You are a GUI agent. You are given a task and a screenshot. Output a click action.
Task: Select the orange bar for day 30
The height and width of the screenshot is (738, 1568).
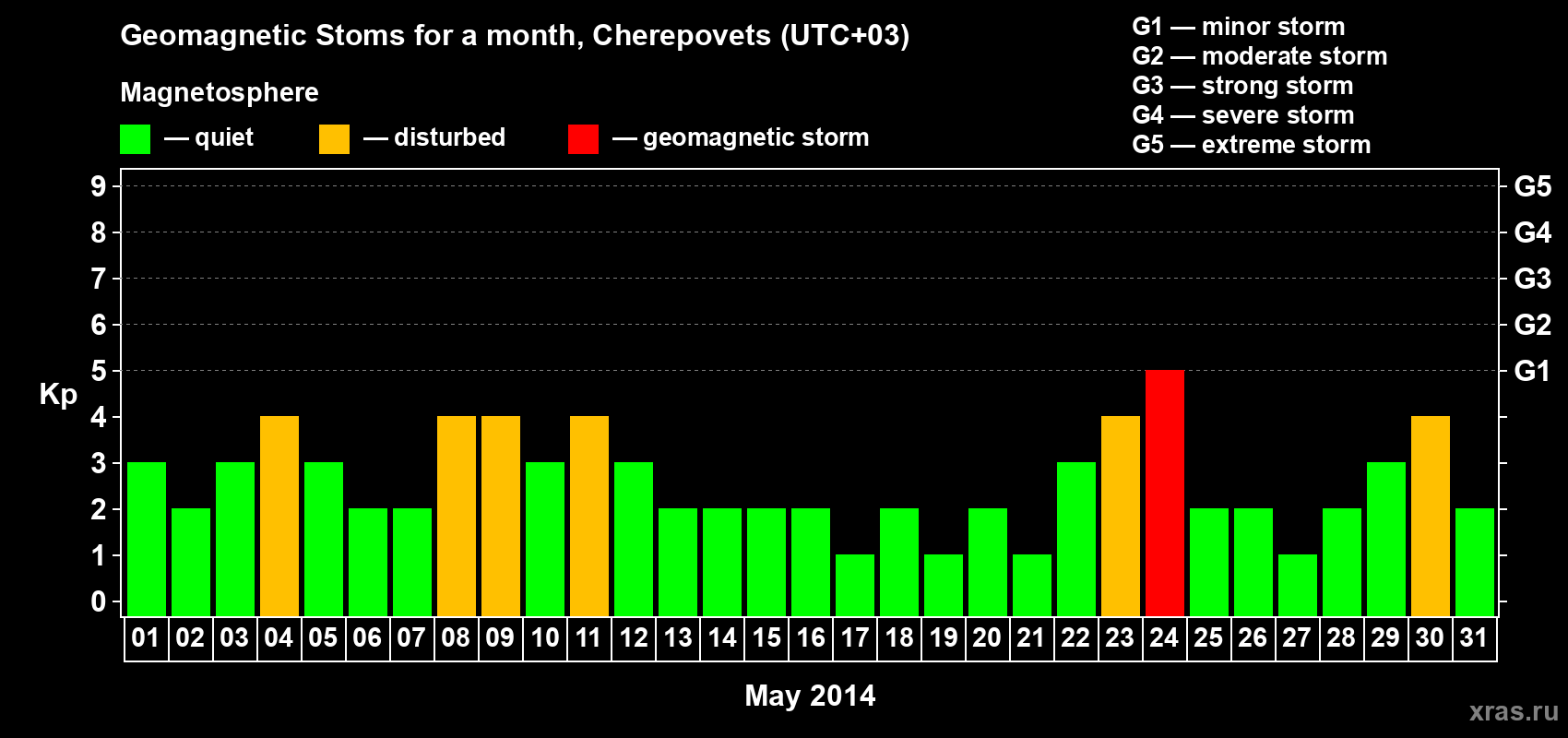(1431, 517)
